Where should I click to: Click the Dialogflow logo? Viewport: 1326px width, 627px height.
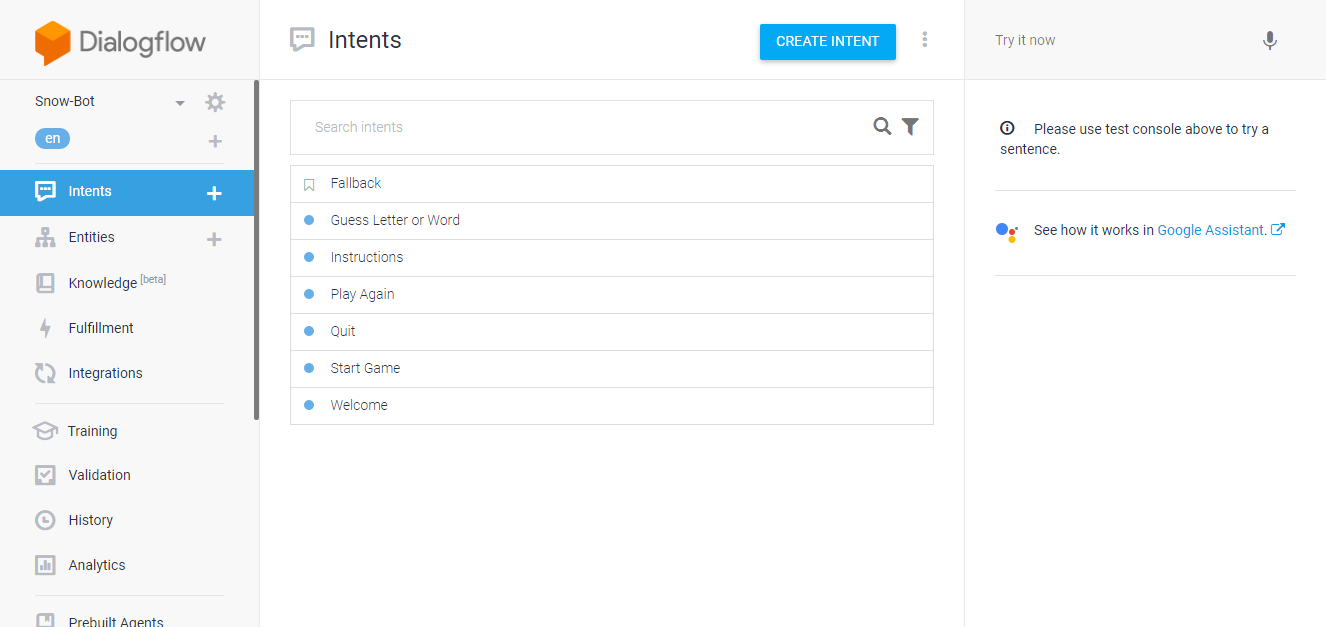click(x=120, y=42)
